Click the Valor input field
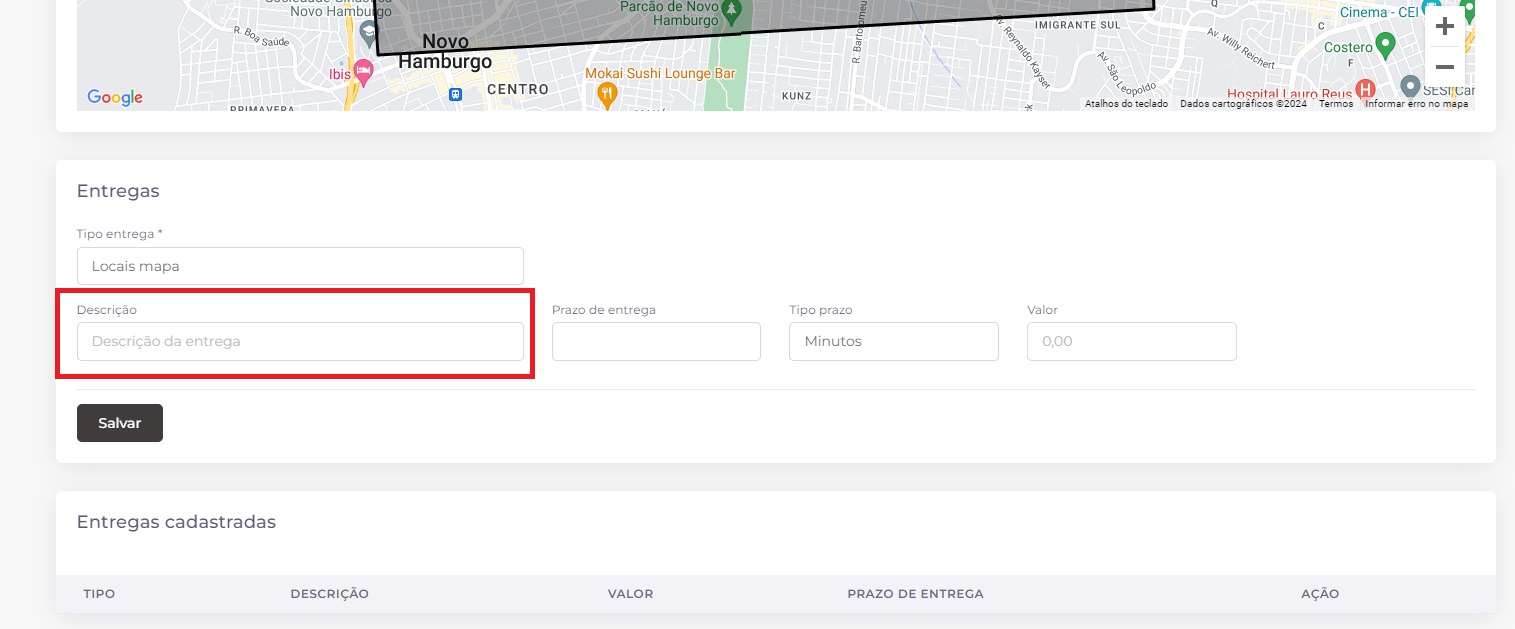The width and height of the screenshot is (1515, 629). [x=1131, y=341]
